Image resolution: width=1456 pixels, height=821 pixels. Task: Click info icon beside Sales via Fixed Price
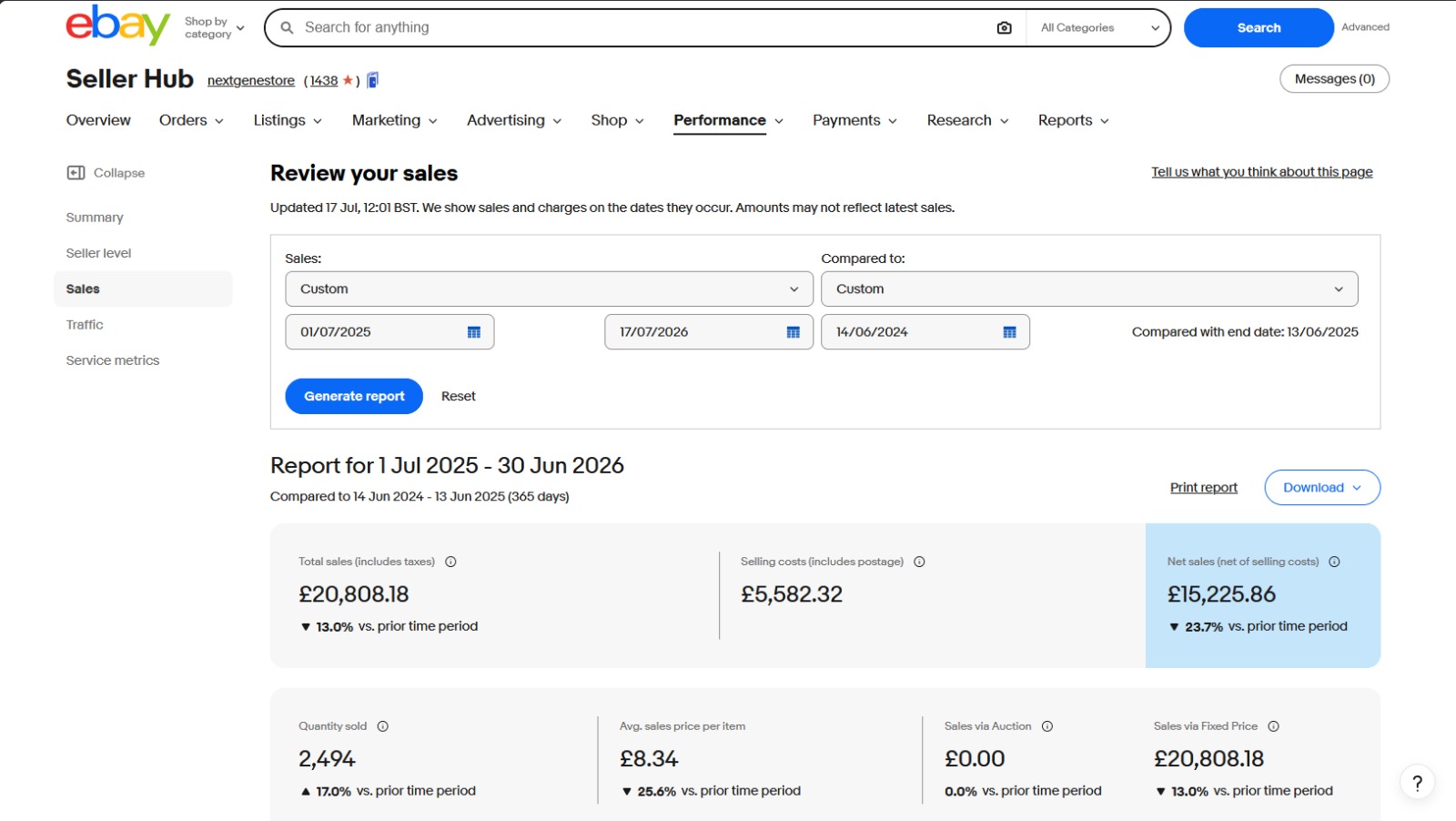tap(1273, 726)
